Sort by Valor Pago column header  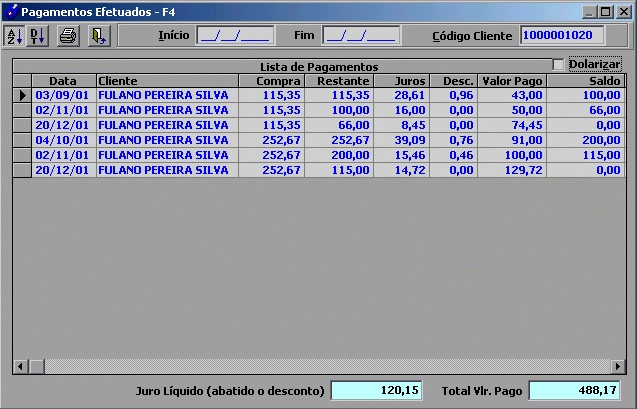(x=511, y=80)
